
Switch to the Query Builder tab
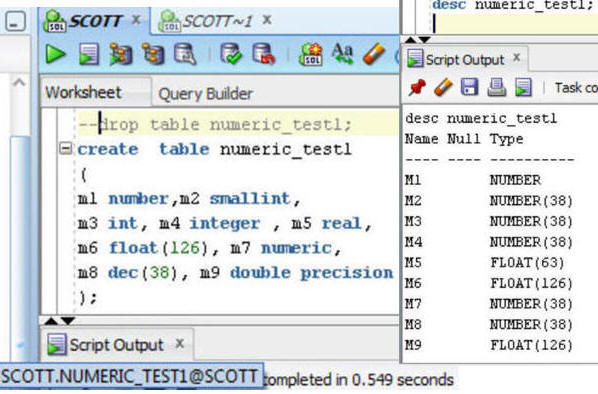206,93
